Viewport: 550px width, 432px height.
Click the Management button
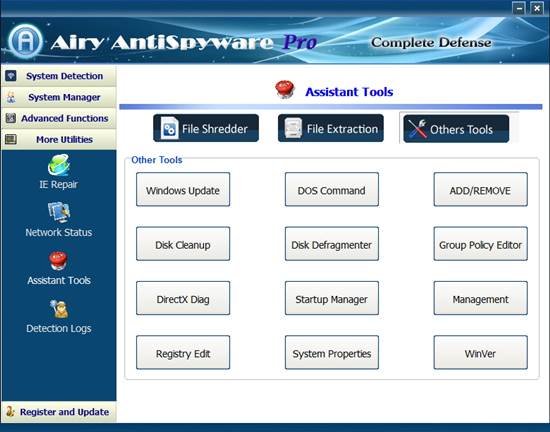pyautogui.click(x=481, y=298)
